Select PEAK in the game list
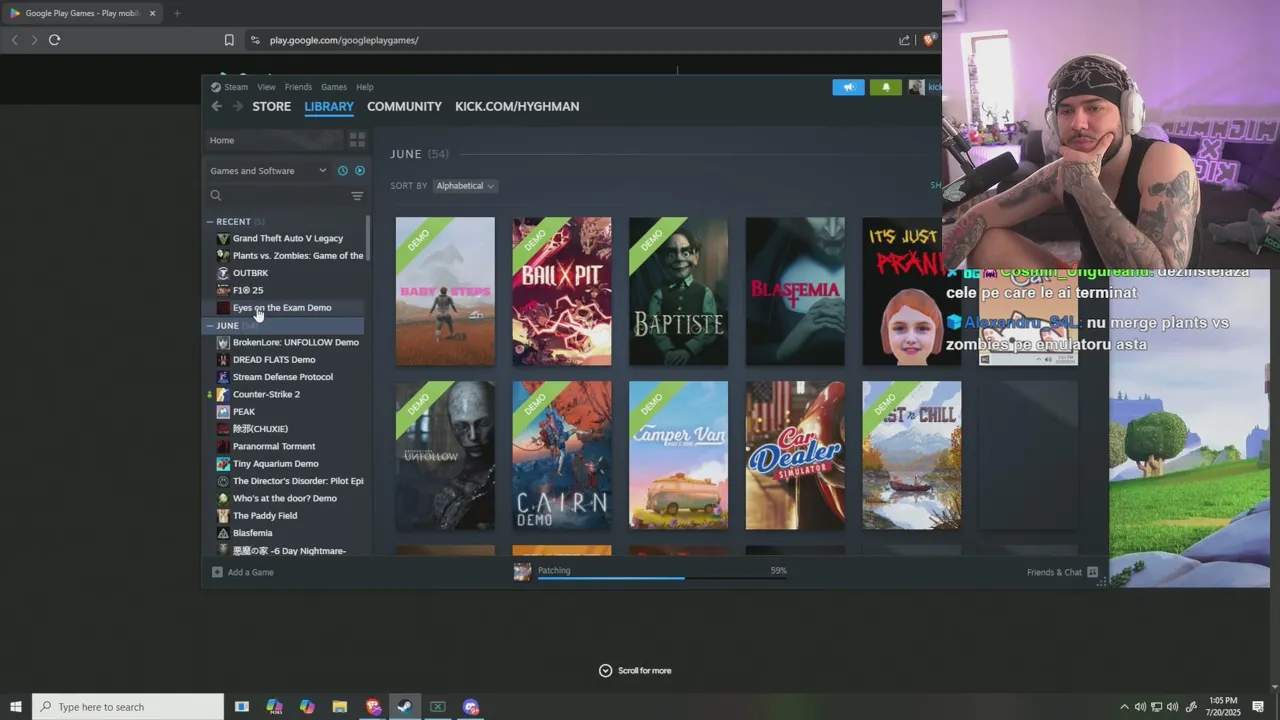This screenshot has height=720, width=1280. (244, 412)
